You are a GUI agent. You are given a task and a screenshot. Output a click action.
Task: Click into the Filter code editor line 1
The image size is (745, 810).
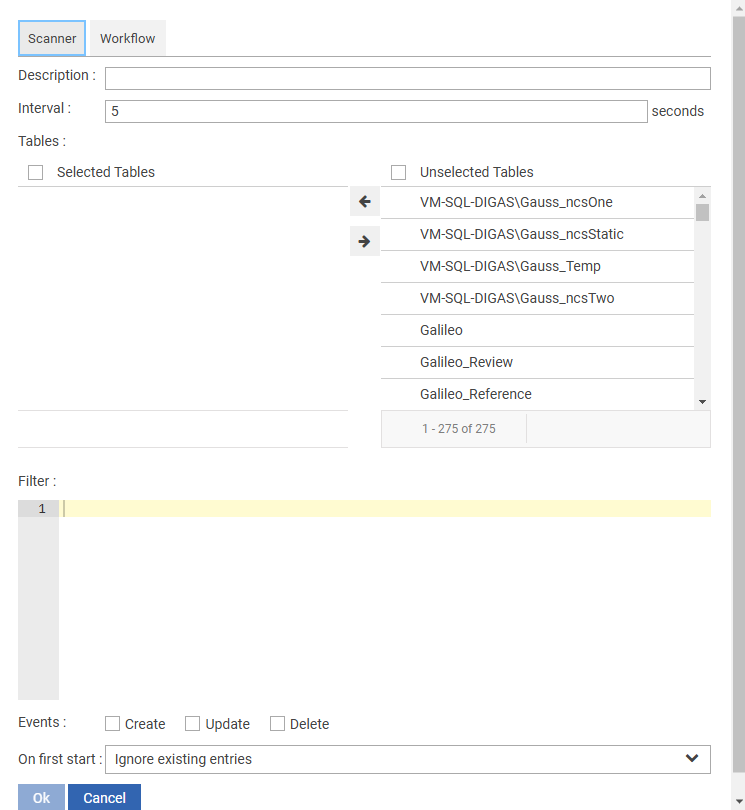click(385, 509)
